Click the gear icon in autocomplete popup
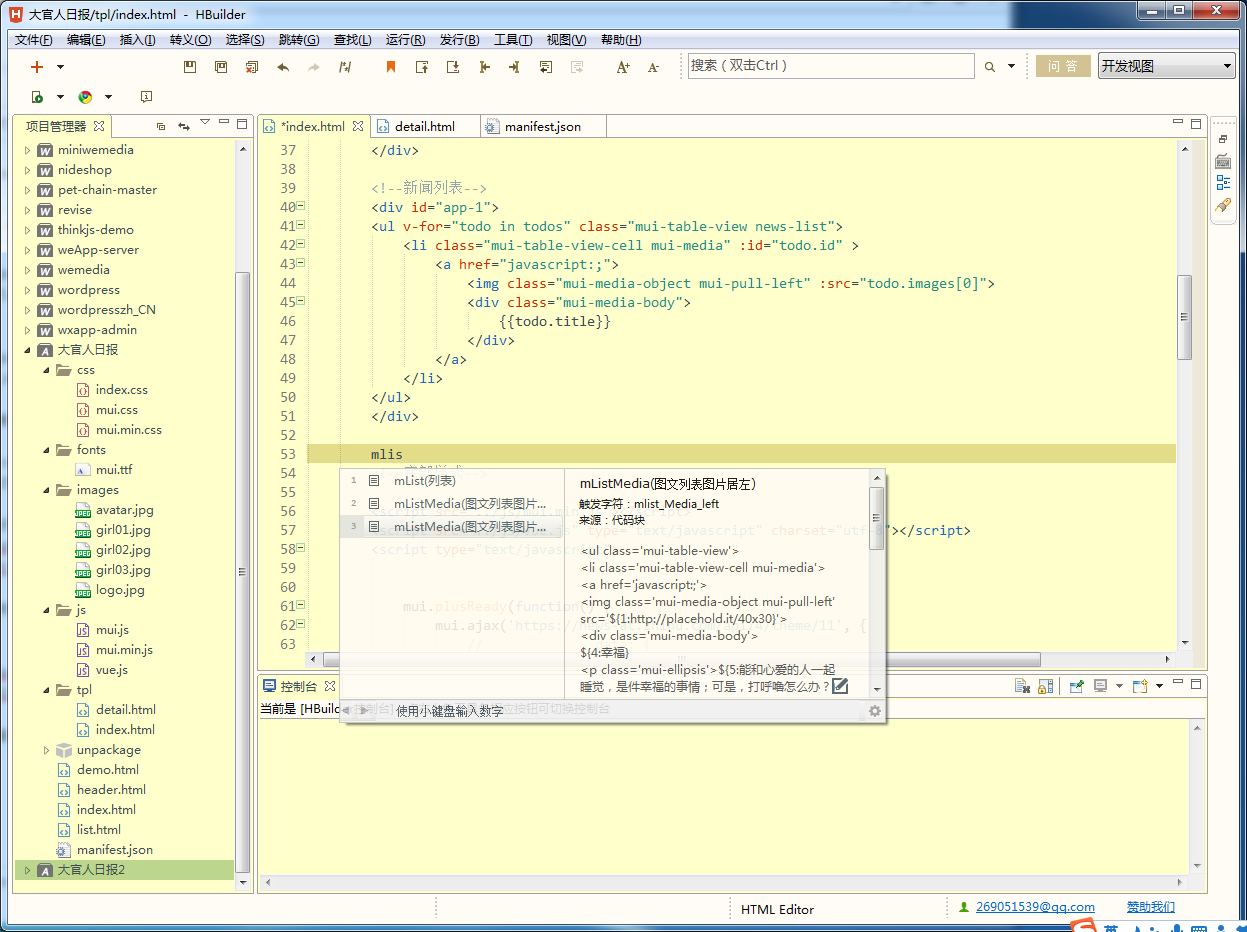 point(875,711)
